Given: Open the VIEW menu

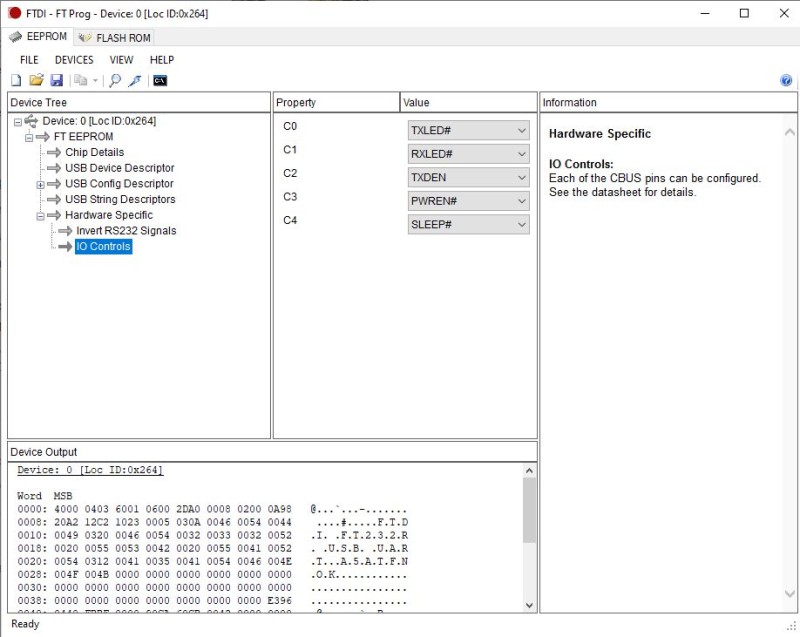Looking at the screenshot, I should (121, 60).
